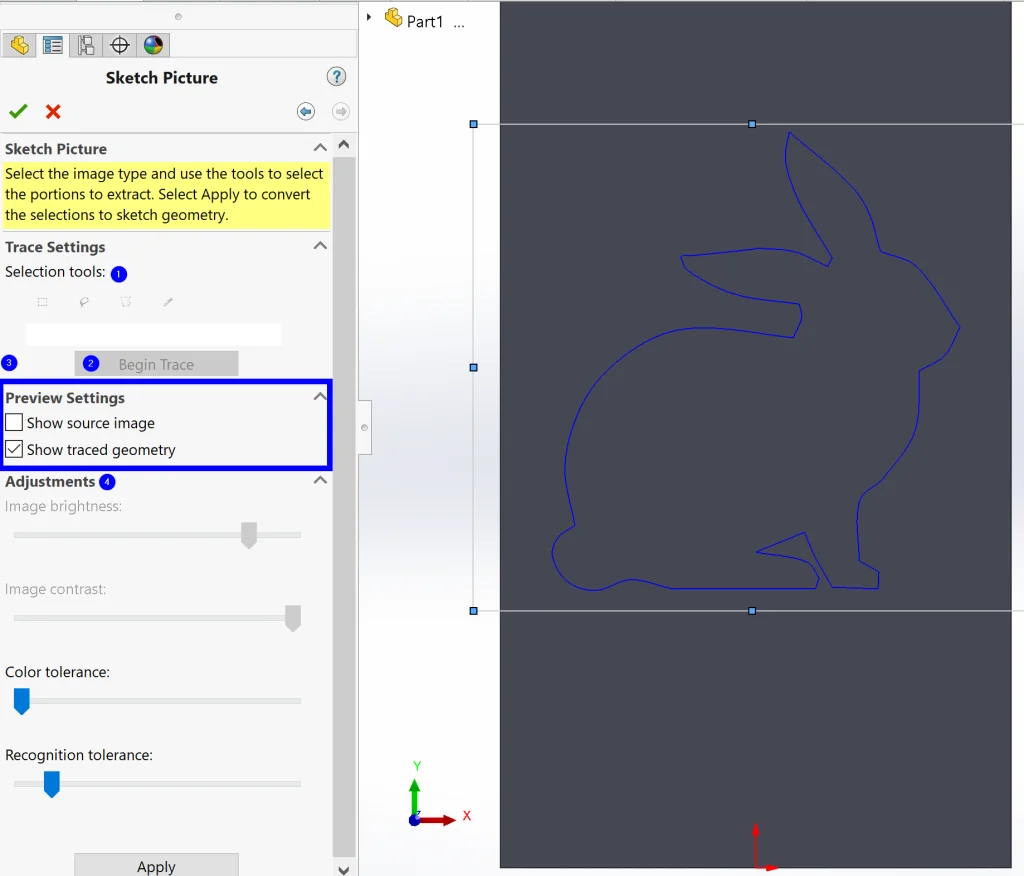Click the Recognition tolerance slider handle
This screenshot has width=1024, height=876.
point(52,784)
